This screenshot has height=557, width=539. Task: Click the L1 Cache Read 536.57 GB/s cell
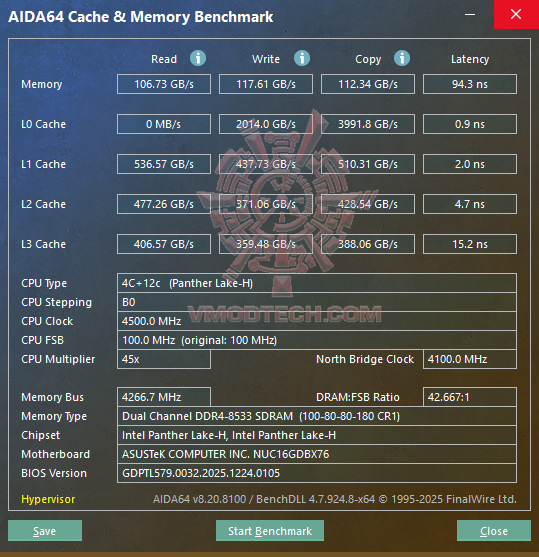[x=164, y=164]
